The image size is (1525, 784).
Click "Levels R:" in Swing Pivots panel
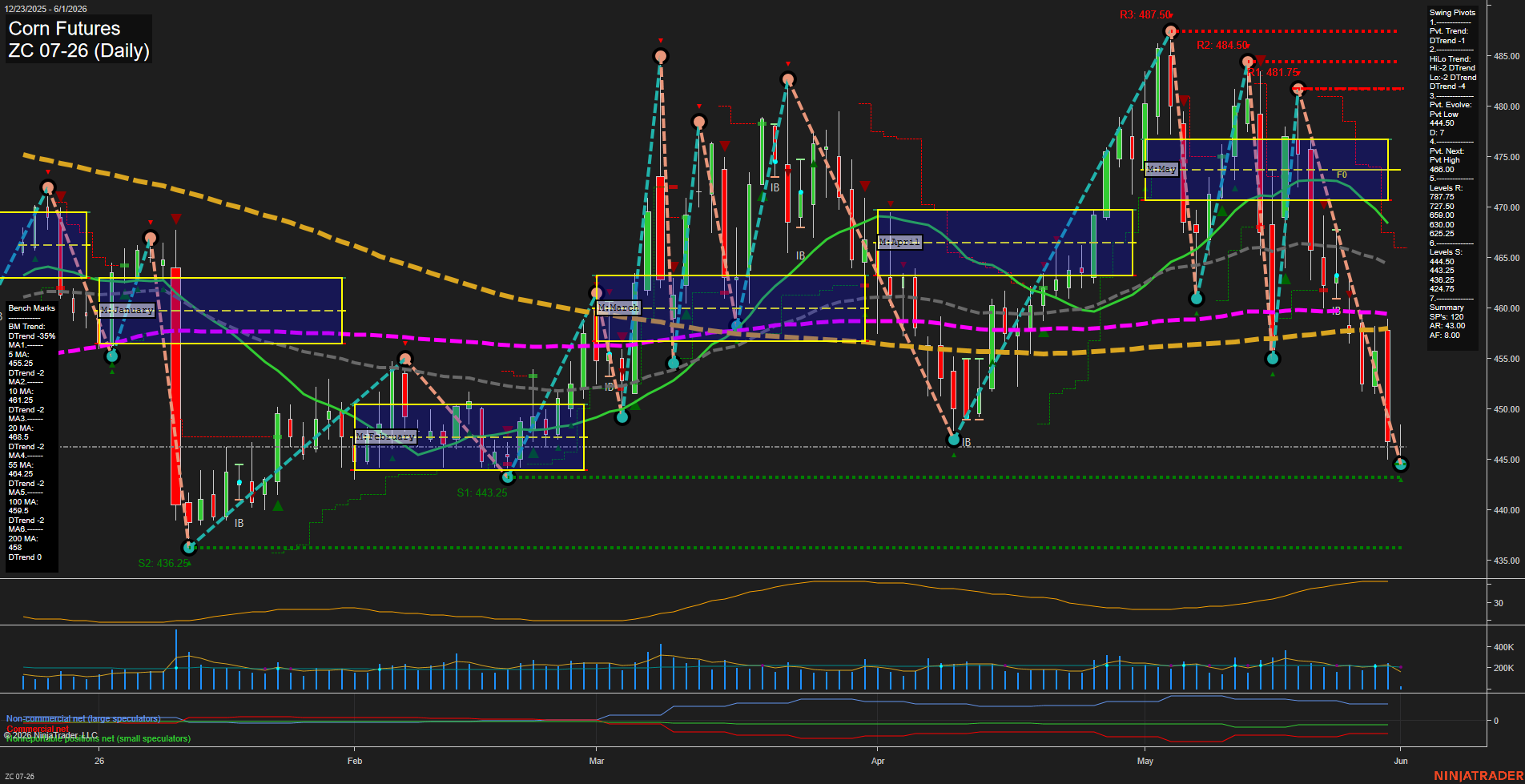(1446, 188)
